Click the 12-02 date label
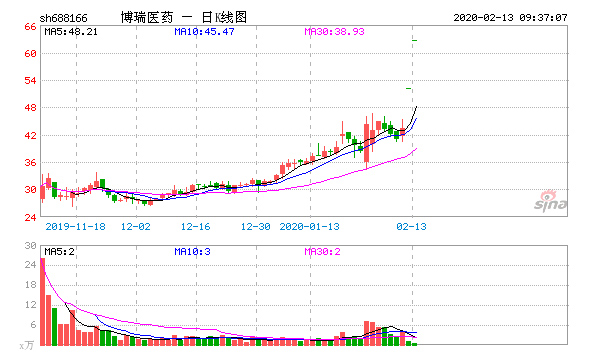The height and width of the screenshot is (361, 589). [136, 227]
